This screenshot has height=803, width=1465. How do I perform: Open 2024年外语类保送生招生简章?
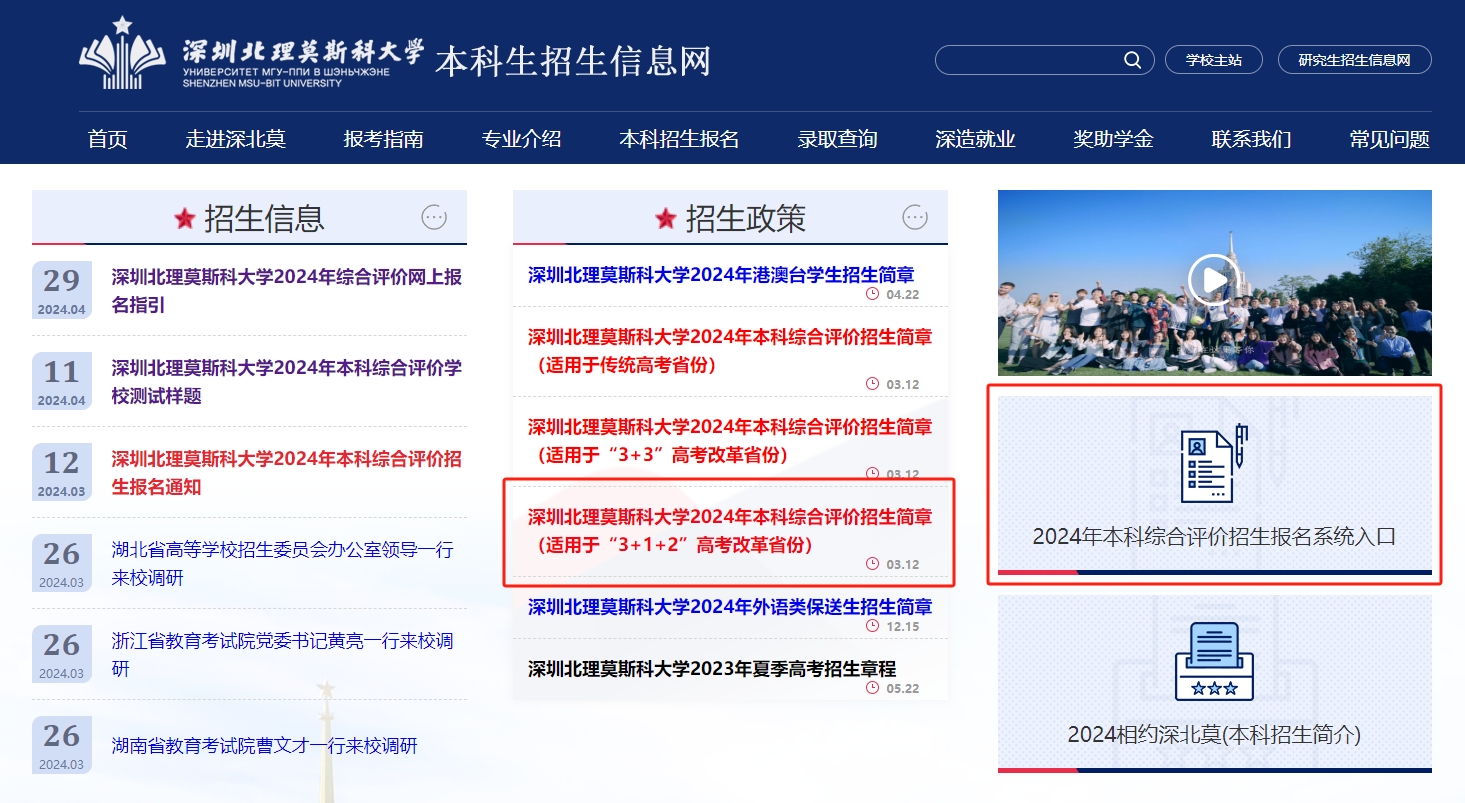pyautogui.click(x=730, y=607)
